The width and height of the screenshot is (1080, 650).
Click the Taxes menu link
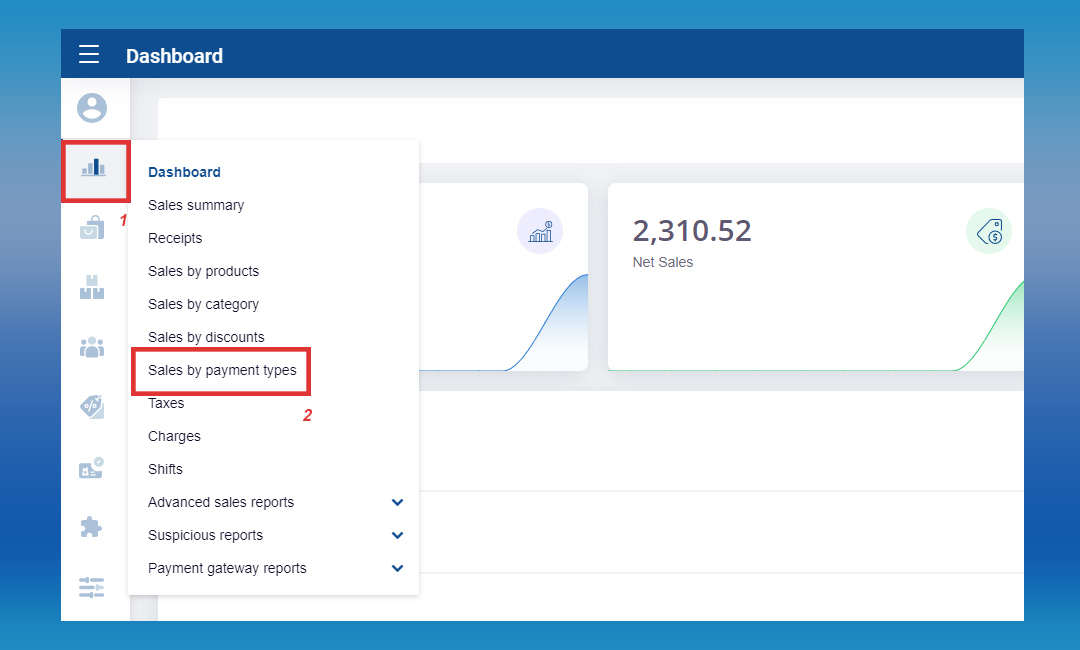click(166, 403)
